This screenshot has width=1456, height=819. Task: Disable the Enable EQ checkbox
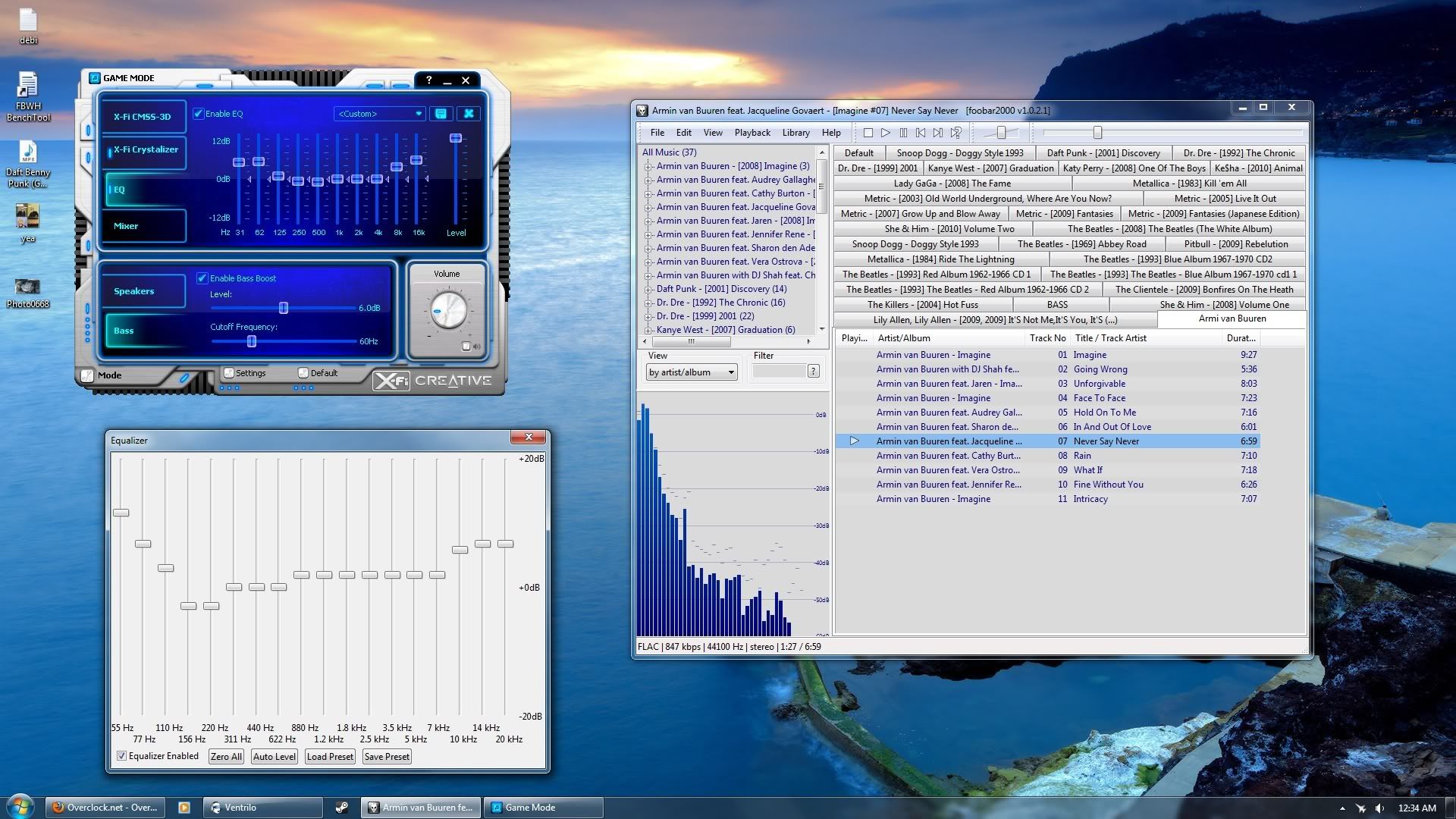(x=198, y=114)
